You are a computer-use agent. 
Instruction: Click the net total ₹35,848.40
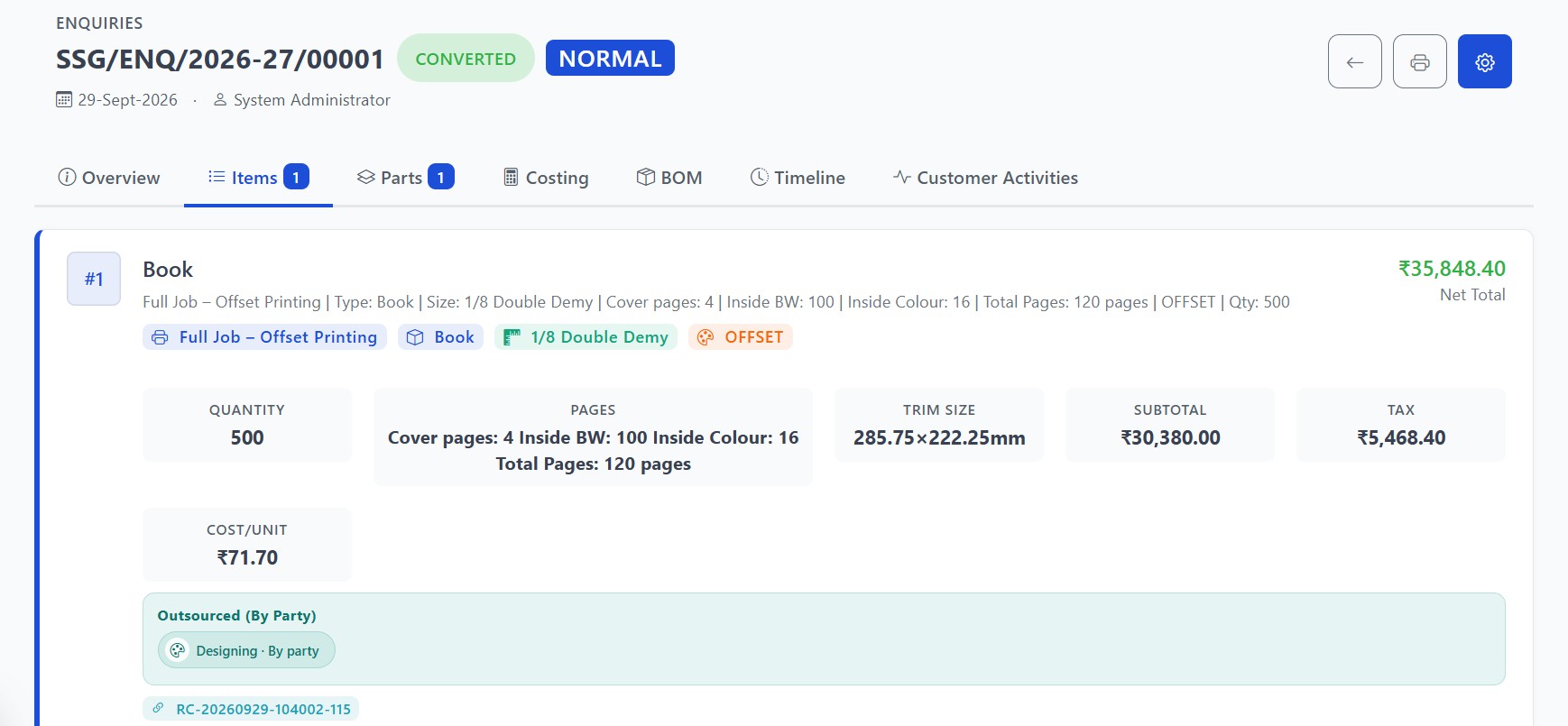point(1452,269)
